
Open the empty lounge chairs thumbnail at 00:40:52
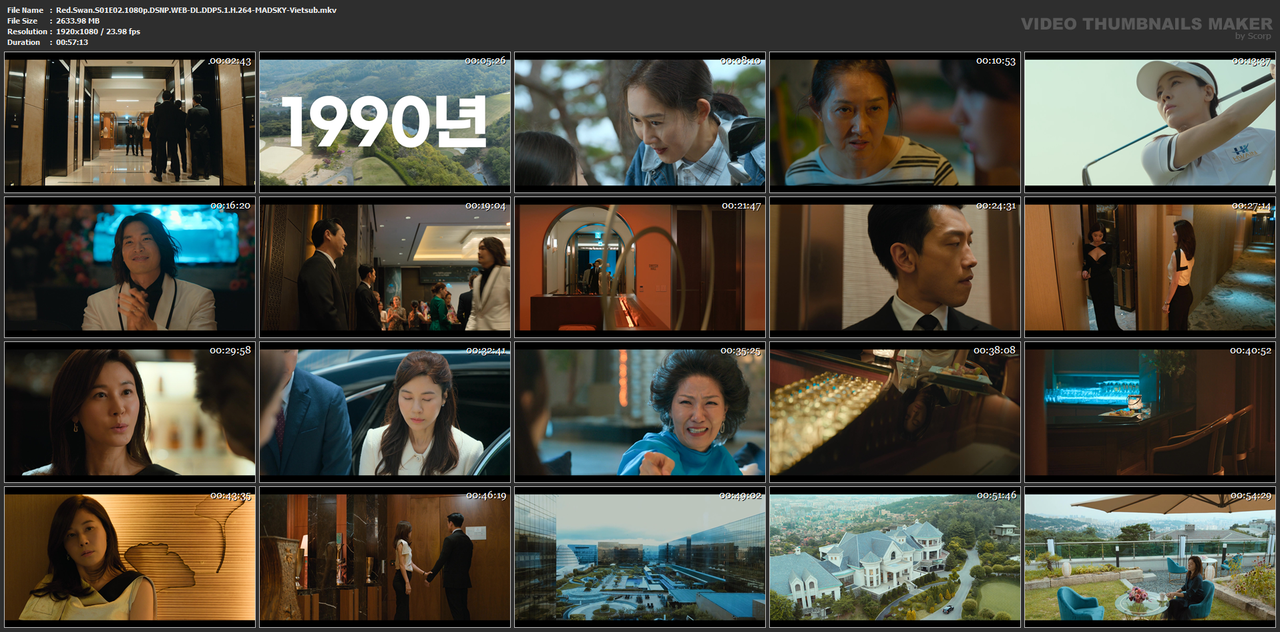click(1150, 412)
